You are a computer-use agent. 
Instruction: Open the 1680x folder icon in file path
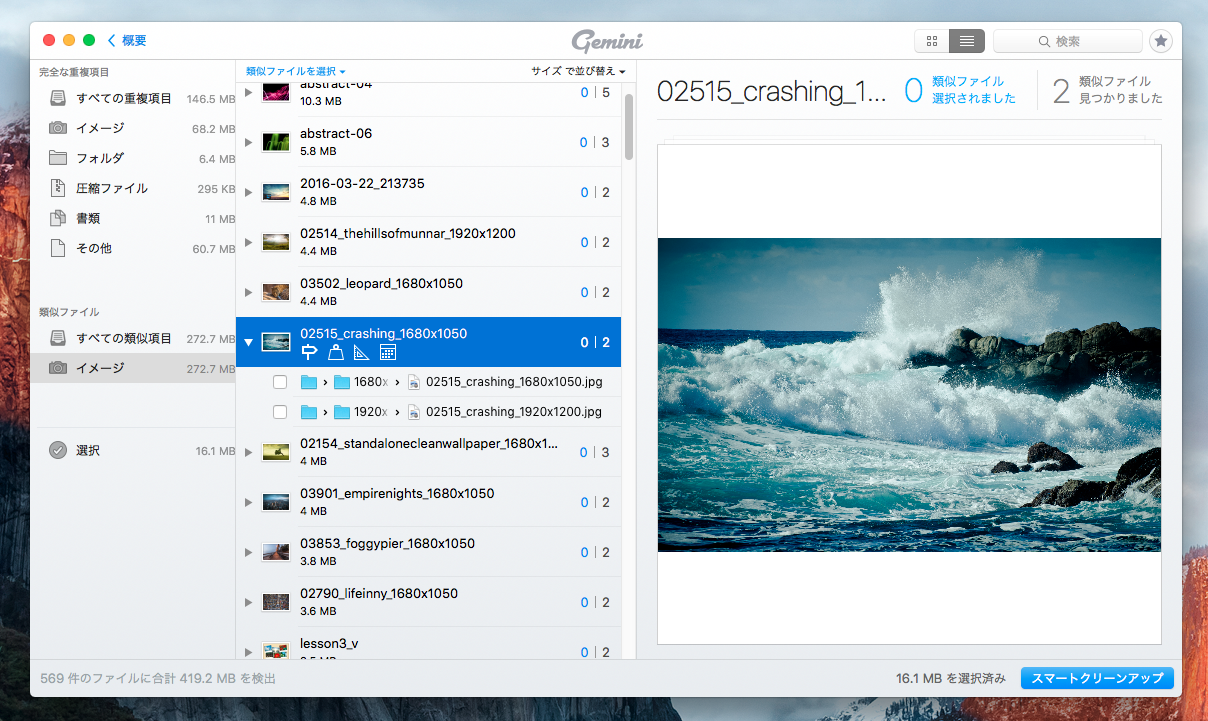(x=343, y=382)
